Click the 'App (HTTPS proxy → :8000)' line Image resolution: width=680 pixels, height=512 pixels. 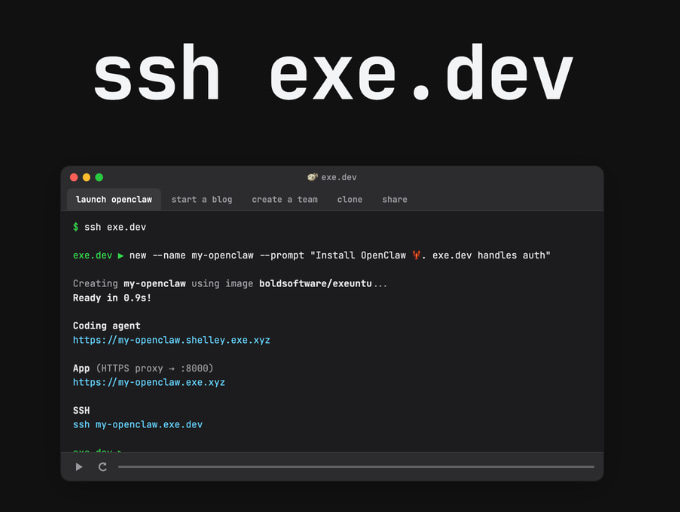pos(143,368)
